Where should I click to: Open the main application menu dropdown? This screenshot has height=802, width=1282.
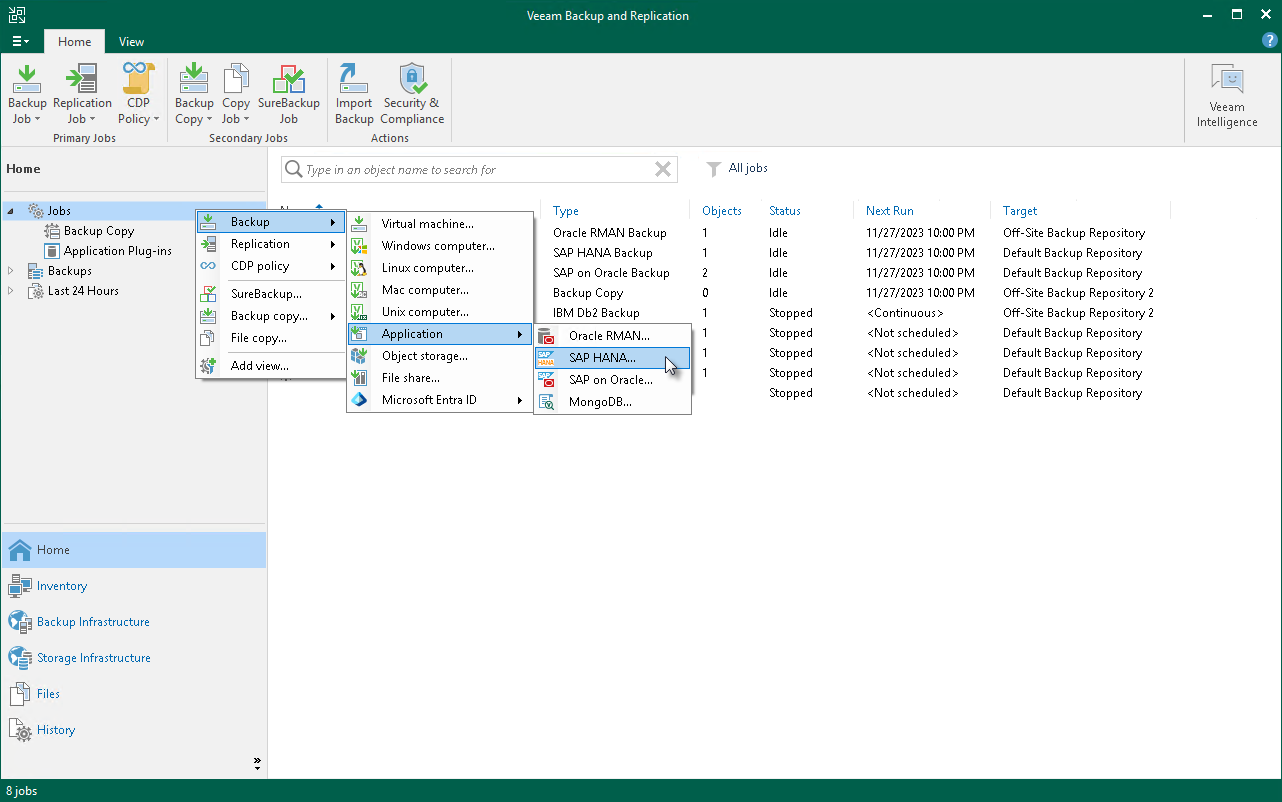click(x=20, y=42)
